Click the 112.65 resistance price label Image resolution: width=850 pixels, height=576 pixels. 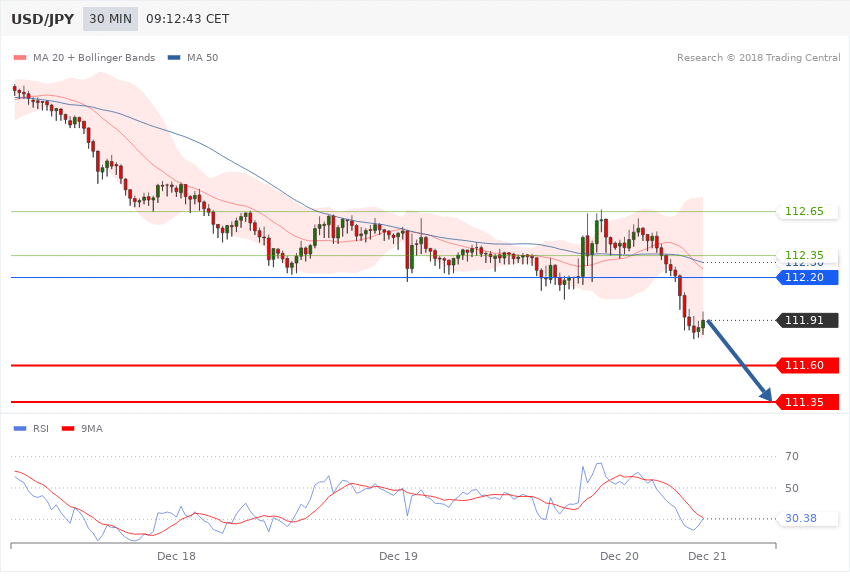808,211
